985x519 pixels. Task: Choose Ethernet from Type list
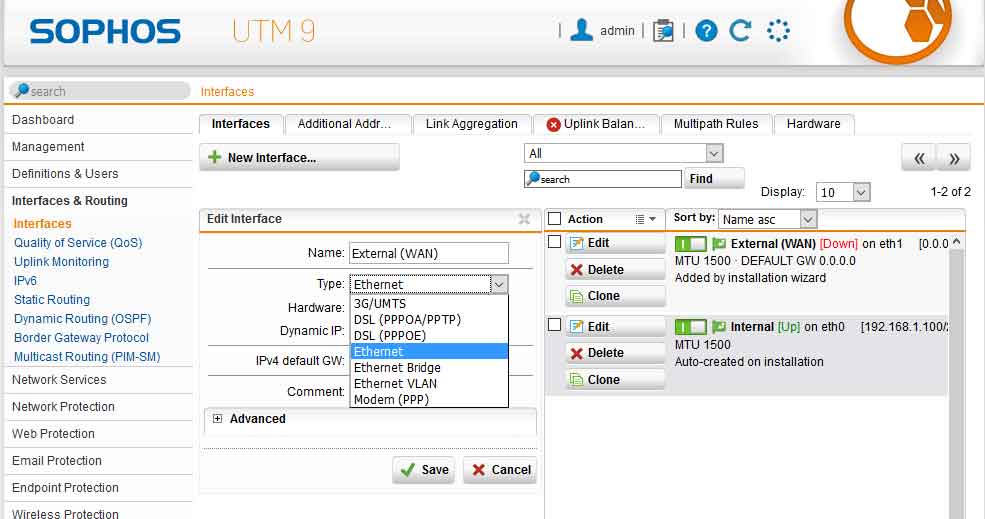[x=428, y=351]
